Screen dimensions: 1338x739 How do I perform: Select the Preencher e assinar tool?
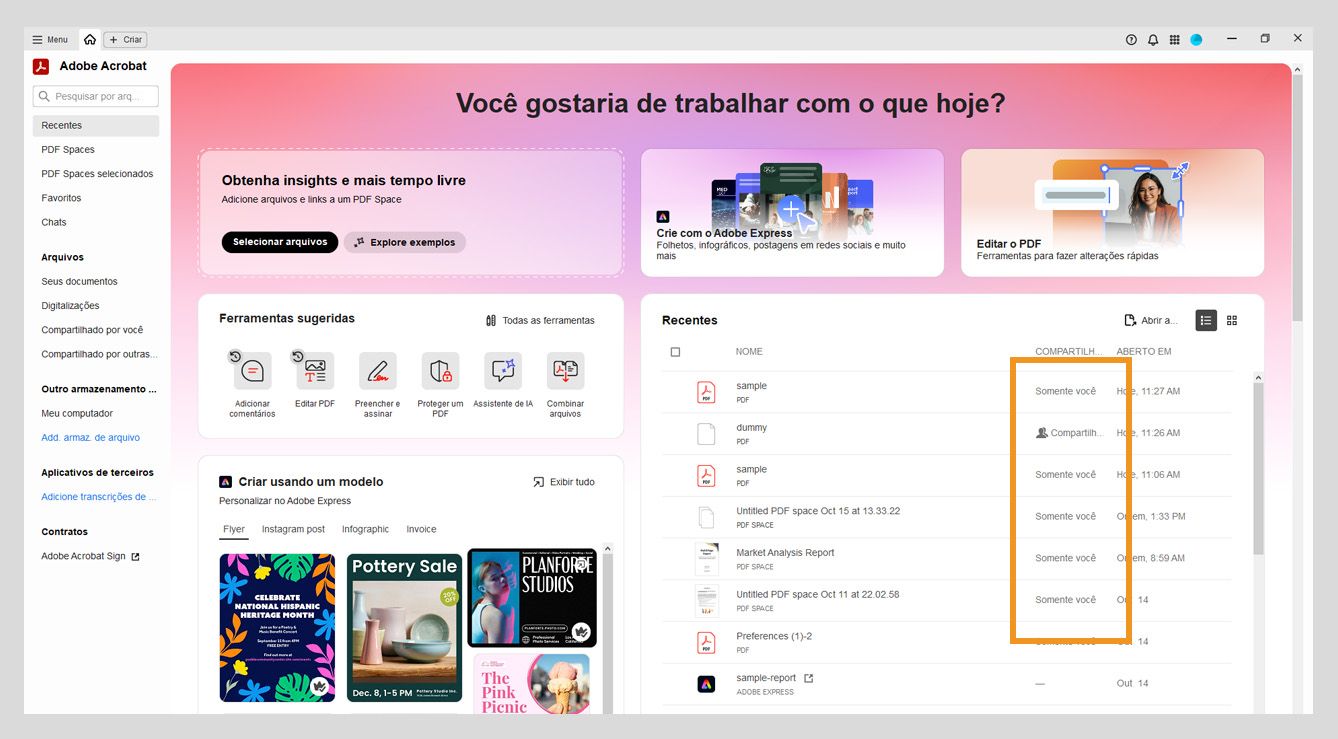(x=377, y=371)
